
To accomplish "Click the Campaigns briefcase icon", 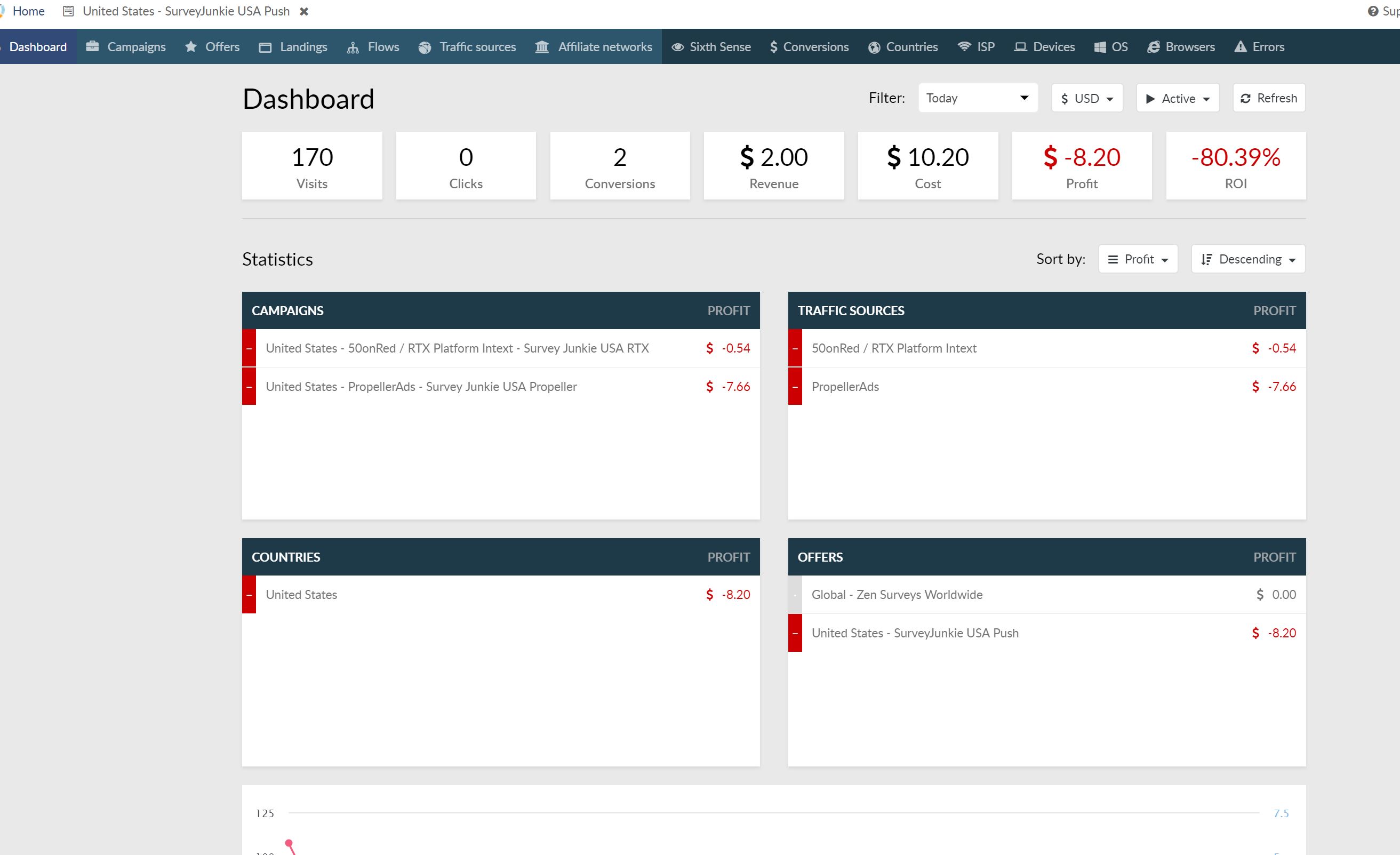I will click(x=92, y=46).
